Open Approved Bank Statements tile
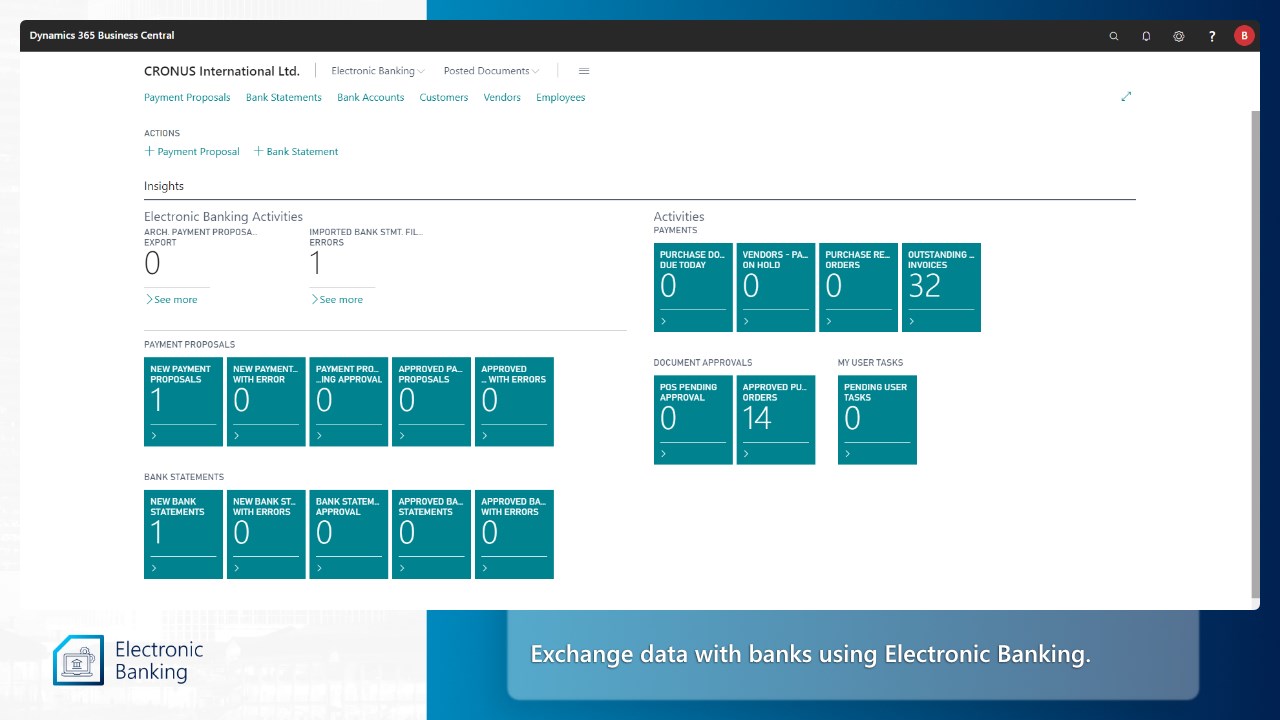 [x=431, y=534]
